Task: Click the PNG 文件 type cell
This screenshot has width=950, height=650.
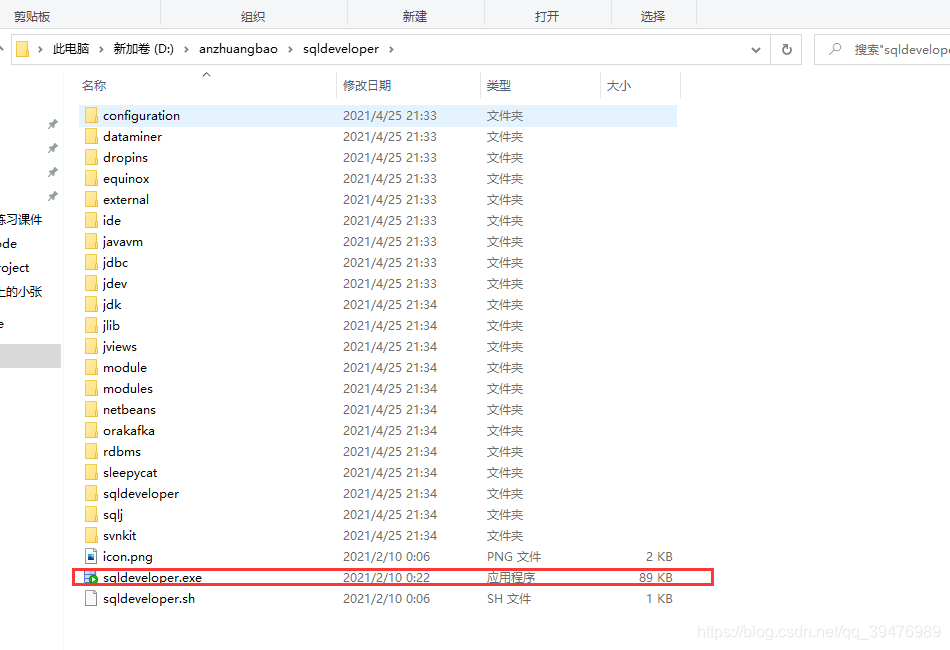Action: 514,557
